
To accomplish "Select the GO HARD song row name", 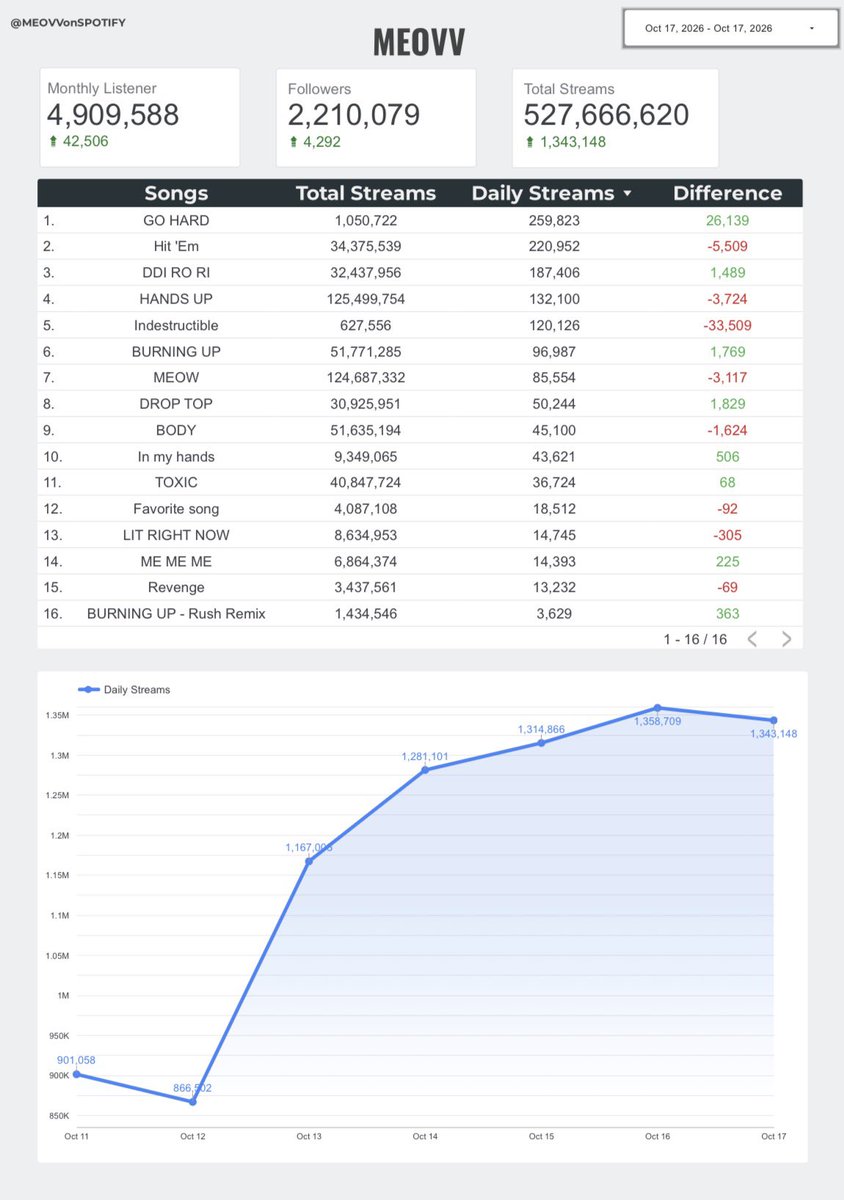I will [176, 220].
